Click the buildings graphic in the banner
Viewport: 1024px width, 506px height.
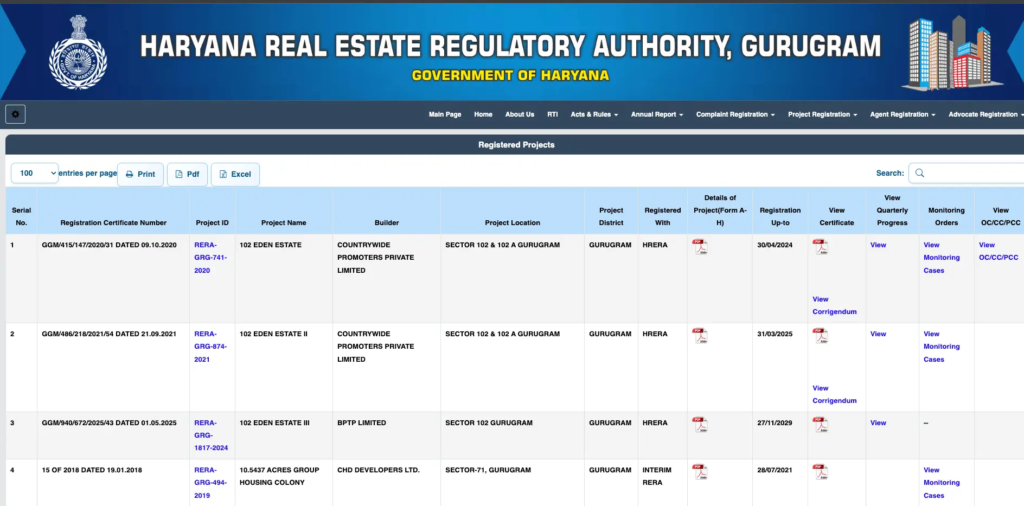coord(952,53)
